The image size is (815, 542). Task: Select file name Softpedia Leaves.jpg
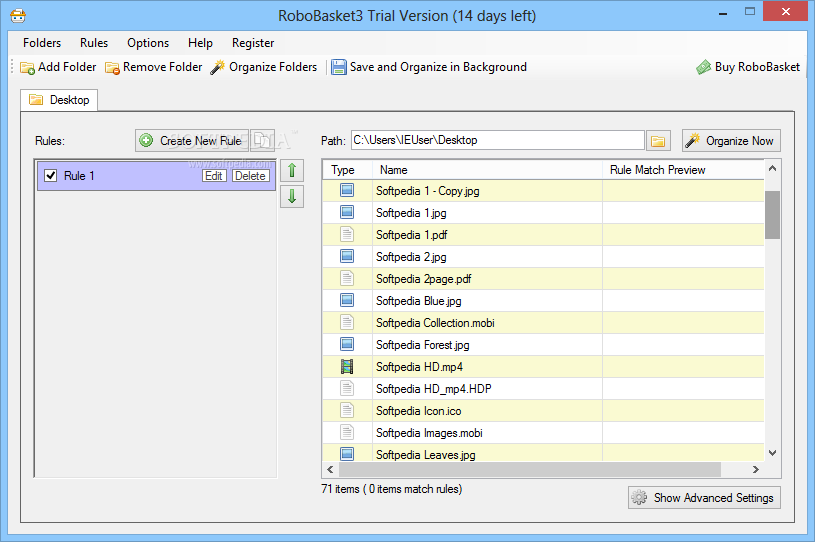click(425, 455)
